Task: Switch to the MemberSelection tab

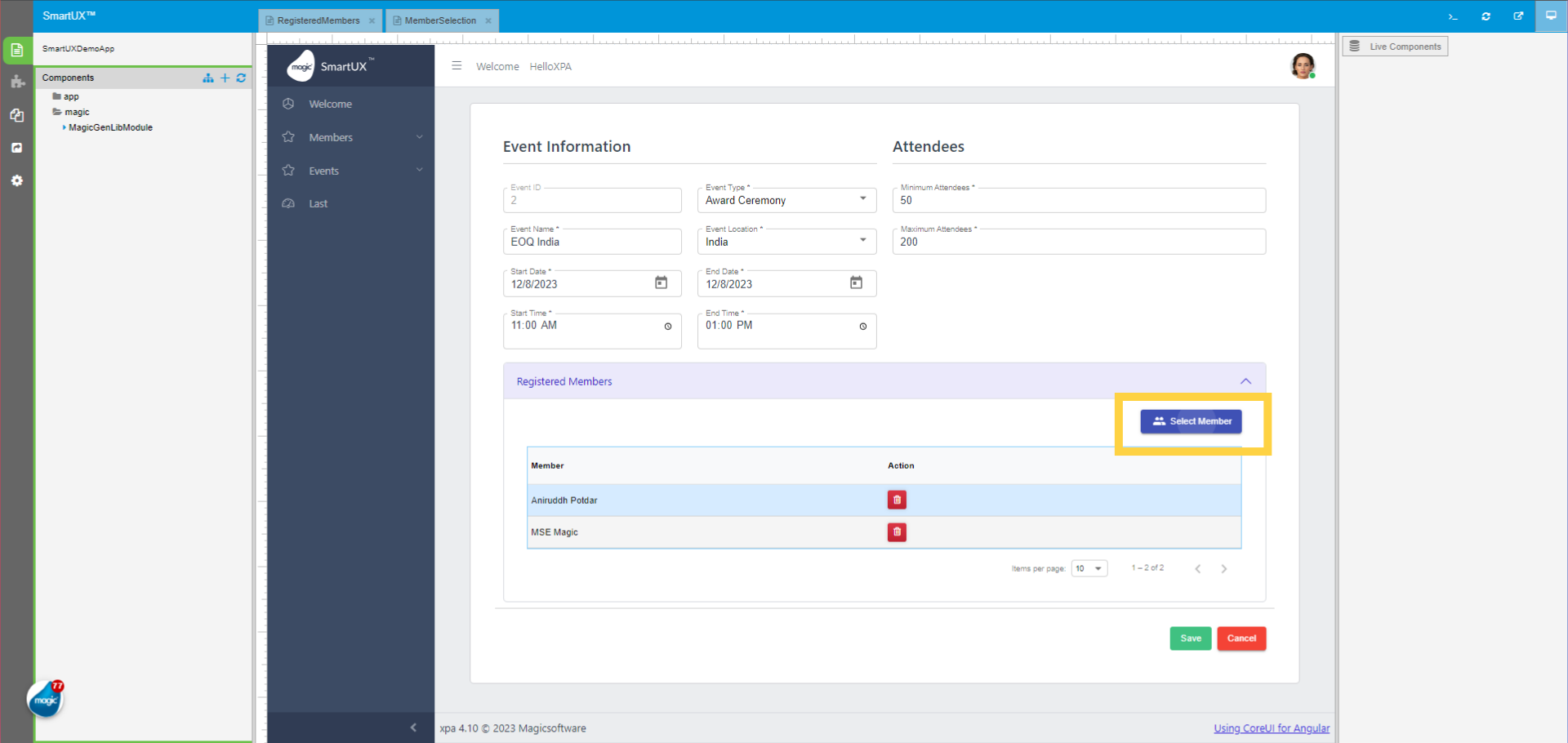Action: click(440, 20)
